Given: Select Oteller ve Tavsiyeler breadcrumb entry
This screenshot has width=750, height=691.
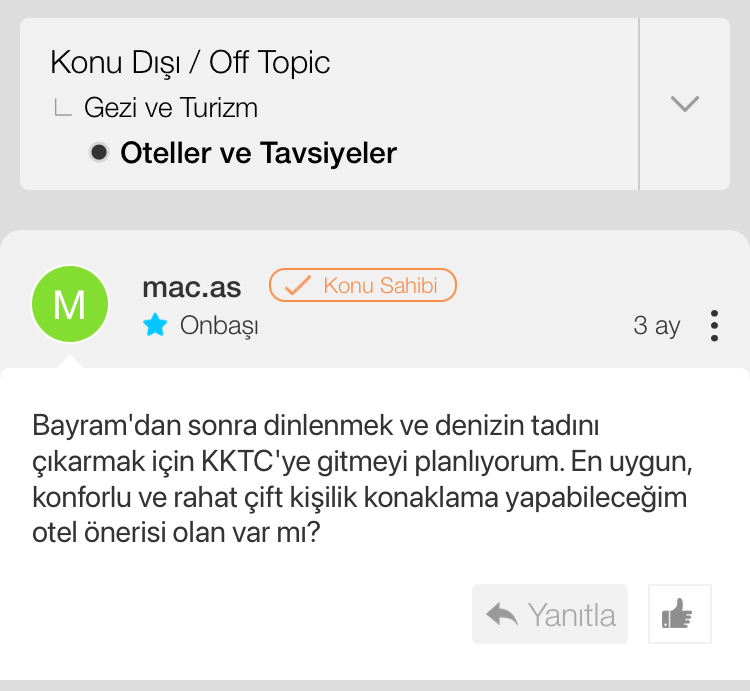Looking at the screenshot, I should tap(258, 153).
